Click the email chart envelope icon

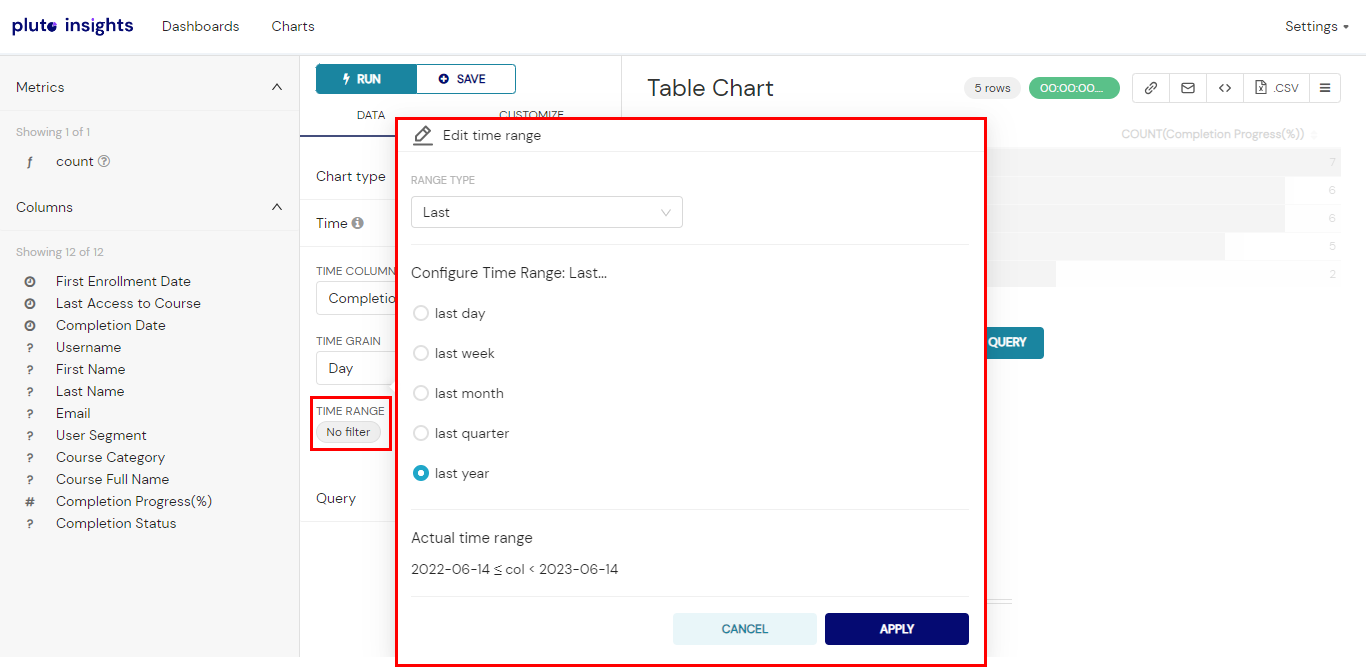[x=1188, y=88]
